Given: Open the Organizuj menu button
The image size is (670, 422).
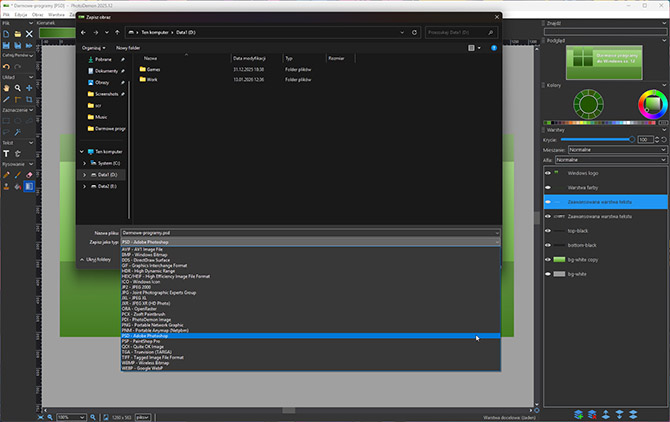Looking at the screenshot, I should (x=93, y=47).
